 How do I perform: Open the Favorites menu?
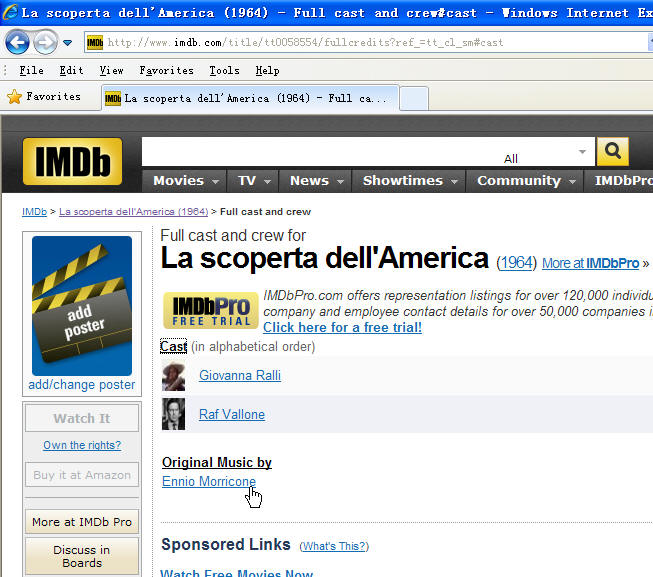(x=166, y=70)
